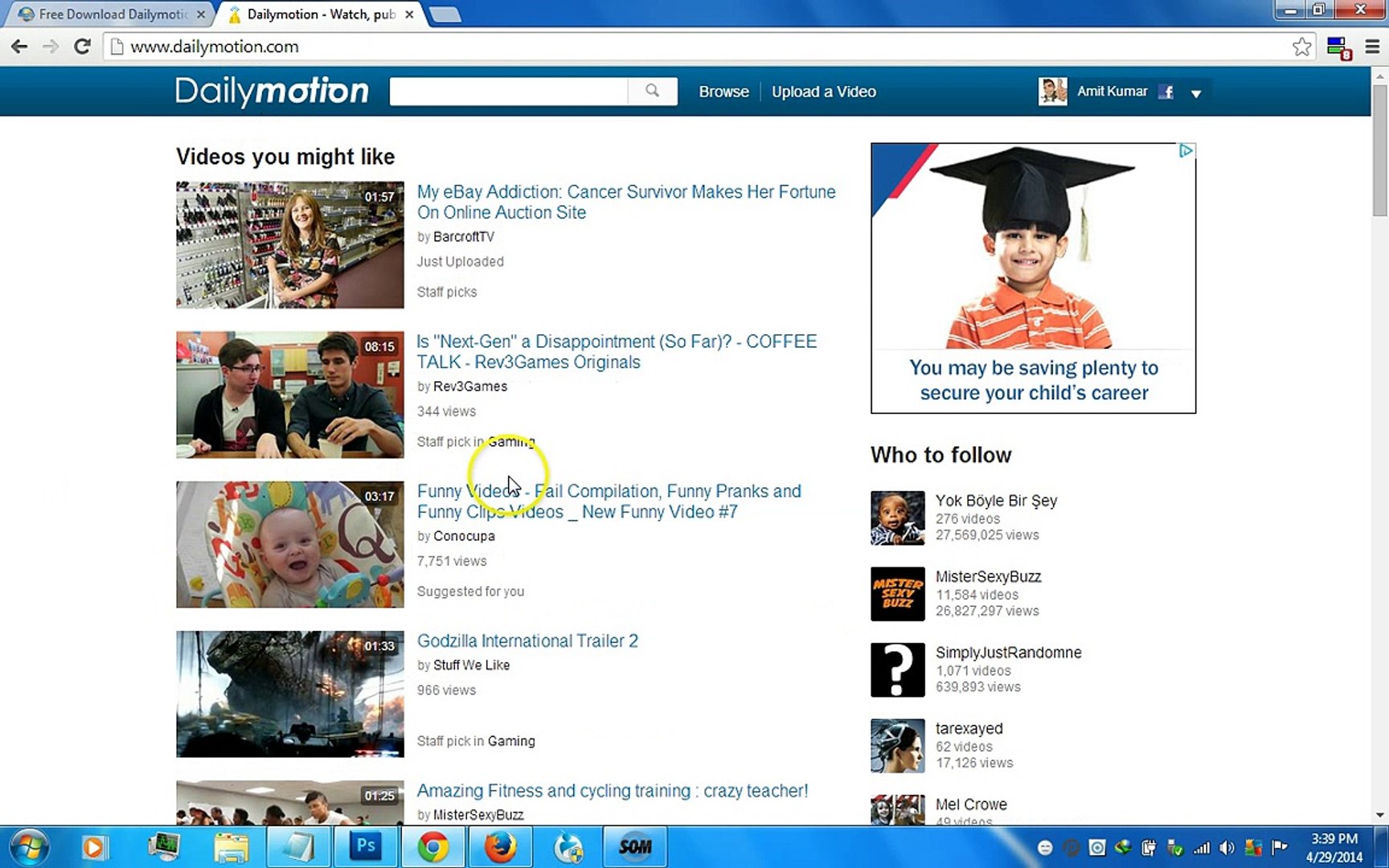The image size is (1389, 868).
Task: Click the page reload icon in the browser
Action: pos(81,46)
